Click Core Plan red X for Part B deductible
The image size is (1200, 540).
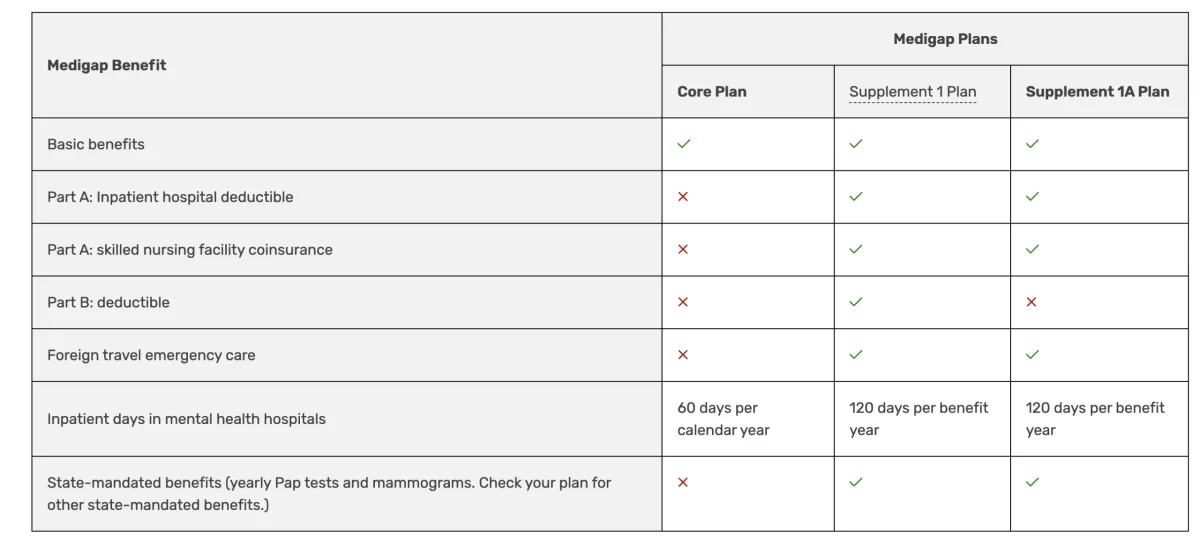(683, 302)
